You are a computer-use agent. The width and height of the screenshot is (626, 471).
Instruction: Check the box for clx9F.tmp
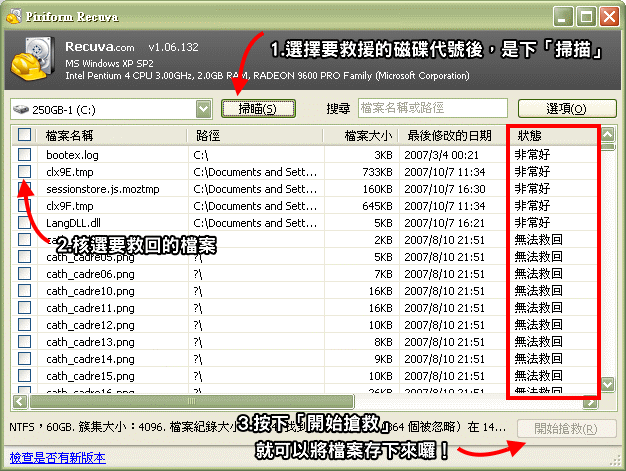(24, 206)
